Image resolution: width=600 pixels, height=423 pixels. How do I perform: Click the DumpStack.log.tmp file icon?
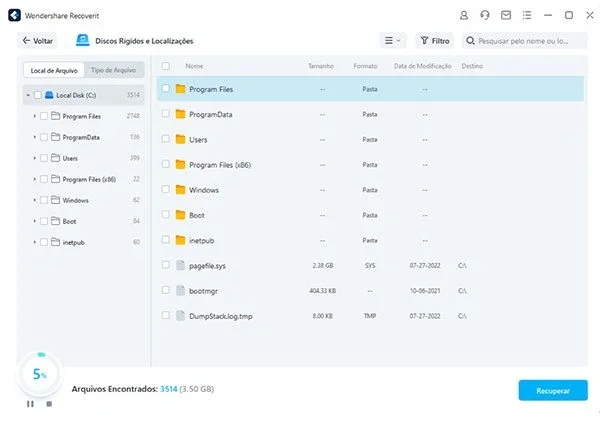180,316
